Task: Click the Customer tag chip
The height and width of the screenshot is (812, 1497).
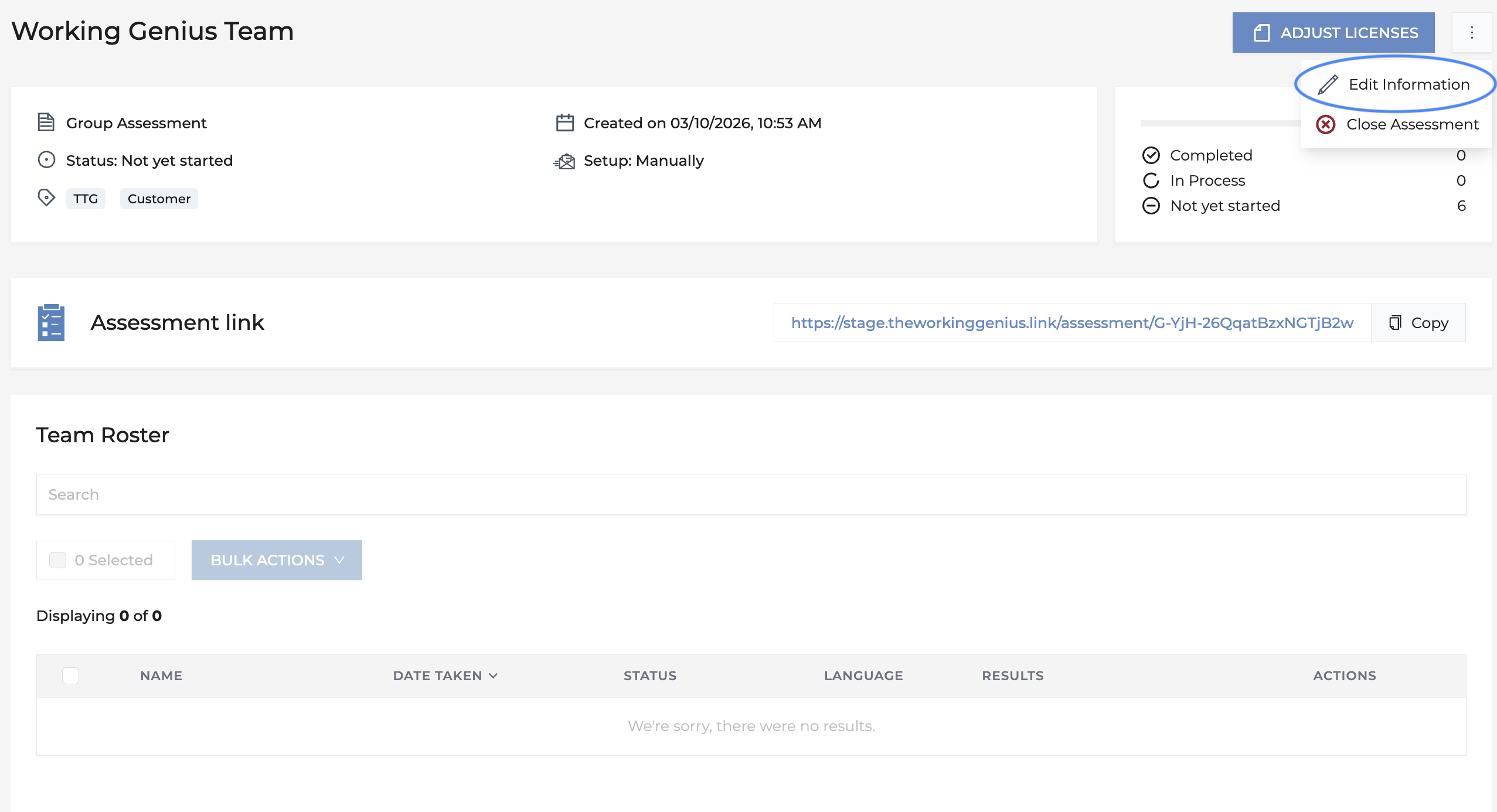Action: point(159,199)
